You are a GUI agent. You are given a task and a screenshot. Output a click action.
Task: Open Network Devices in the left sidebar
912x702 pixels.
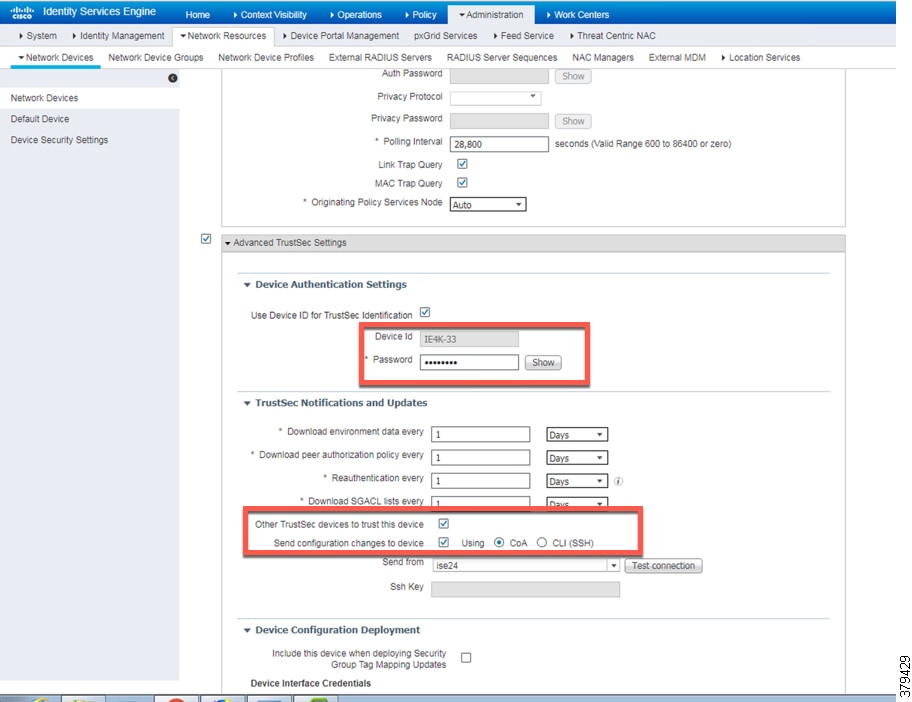(44, 98)
